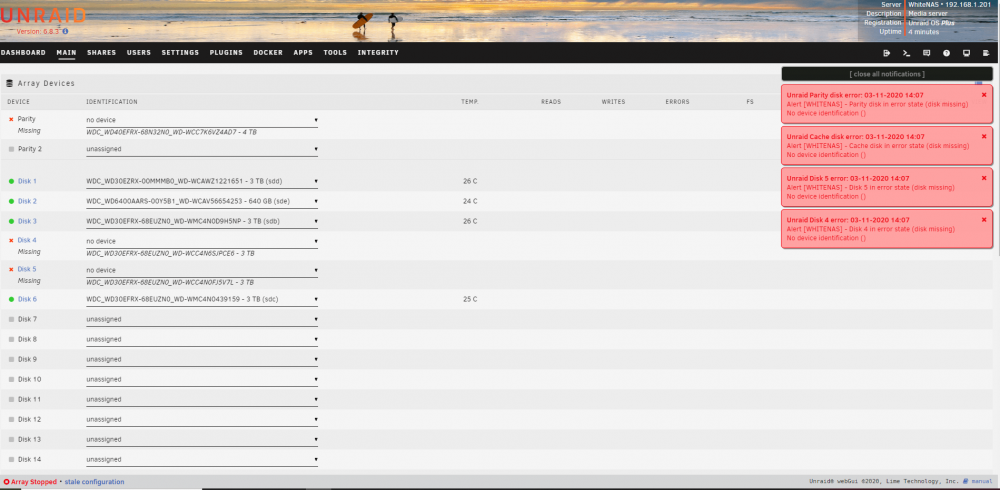
Task: Click the manual link in footer
Action: pos(982,481)
